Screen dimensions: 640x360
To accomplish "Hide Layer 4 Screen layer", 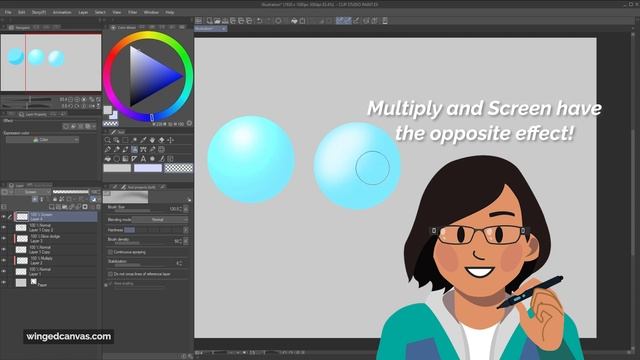I will tap(4, 216).
